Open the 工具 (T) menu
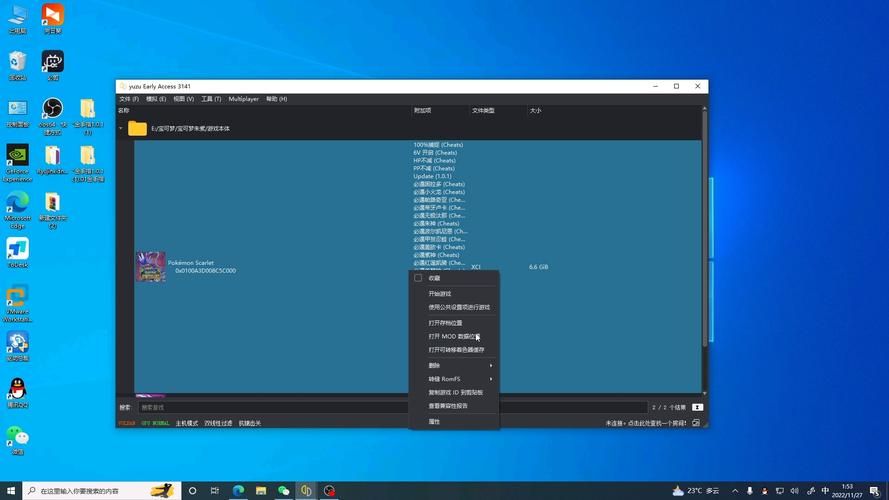889x500 pixels. click(x=211, y=99)
